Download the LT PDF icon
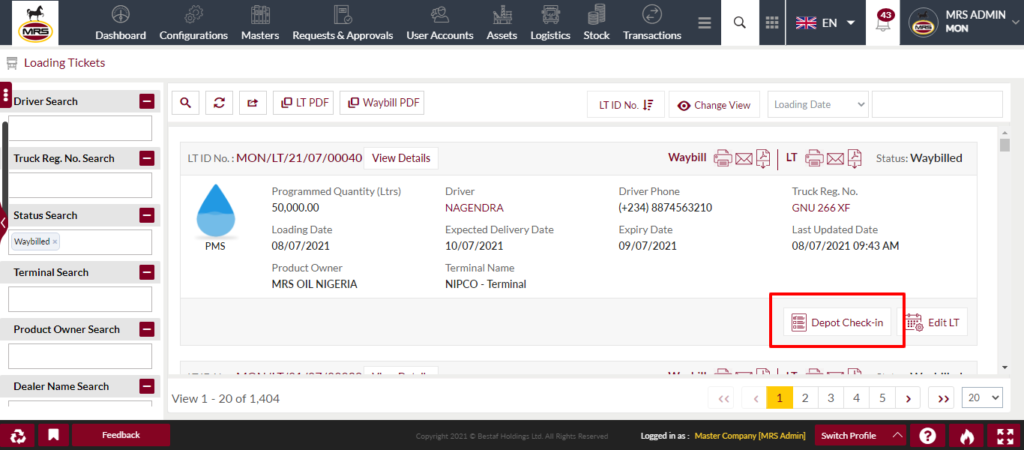 (855, 158)
